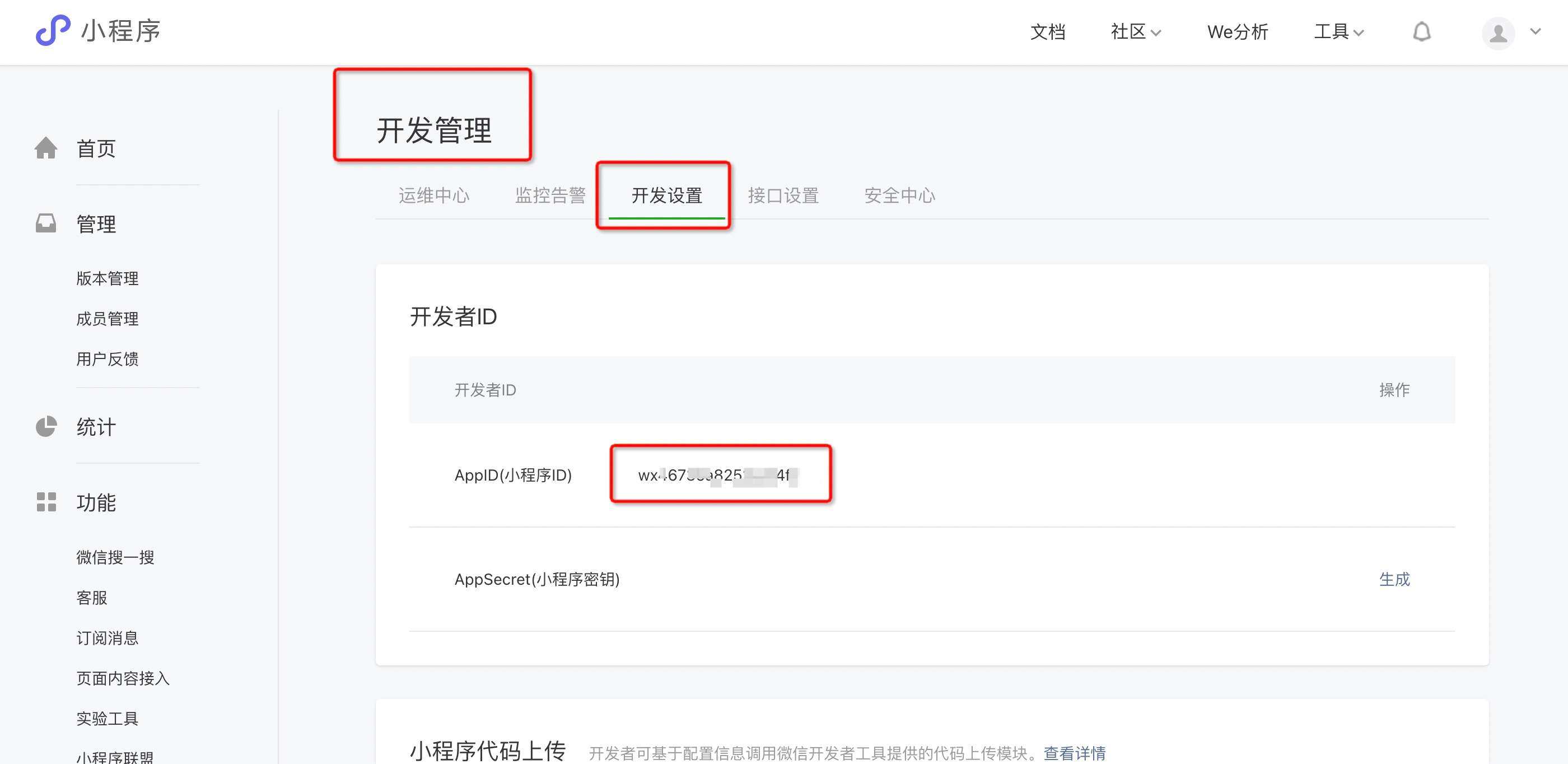Viewport: 1568px width, 764px height.
Task: Click the 小程序 logo icon
Action: click(52, 30)
